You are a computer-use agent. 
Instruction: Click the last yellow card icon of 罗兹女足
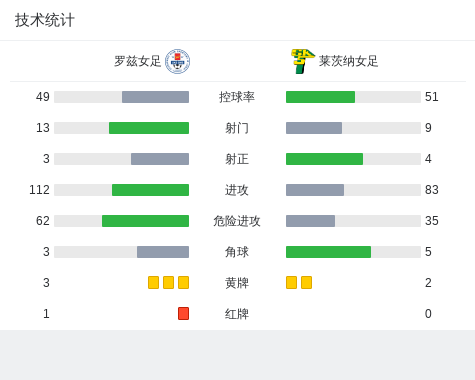(183, 283)
